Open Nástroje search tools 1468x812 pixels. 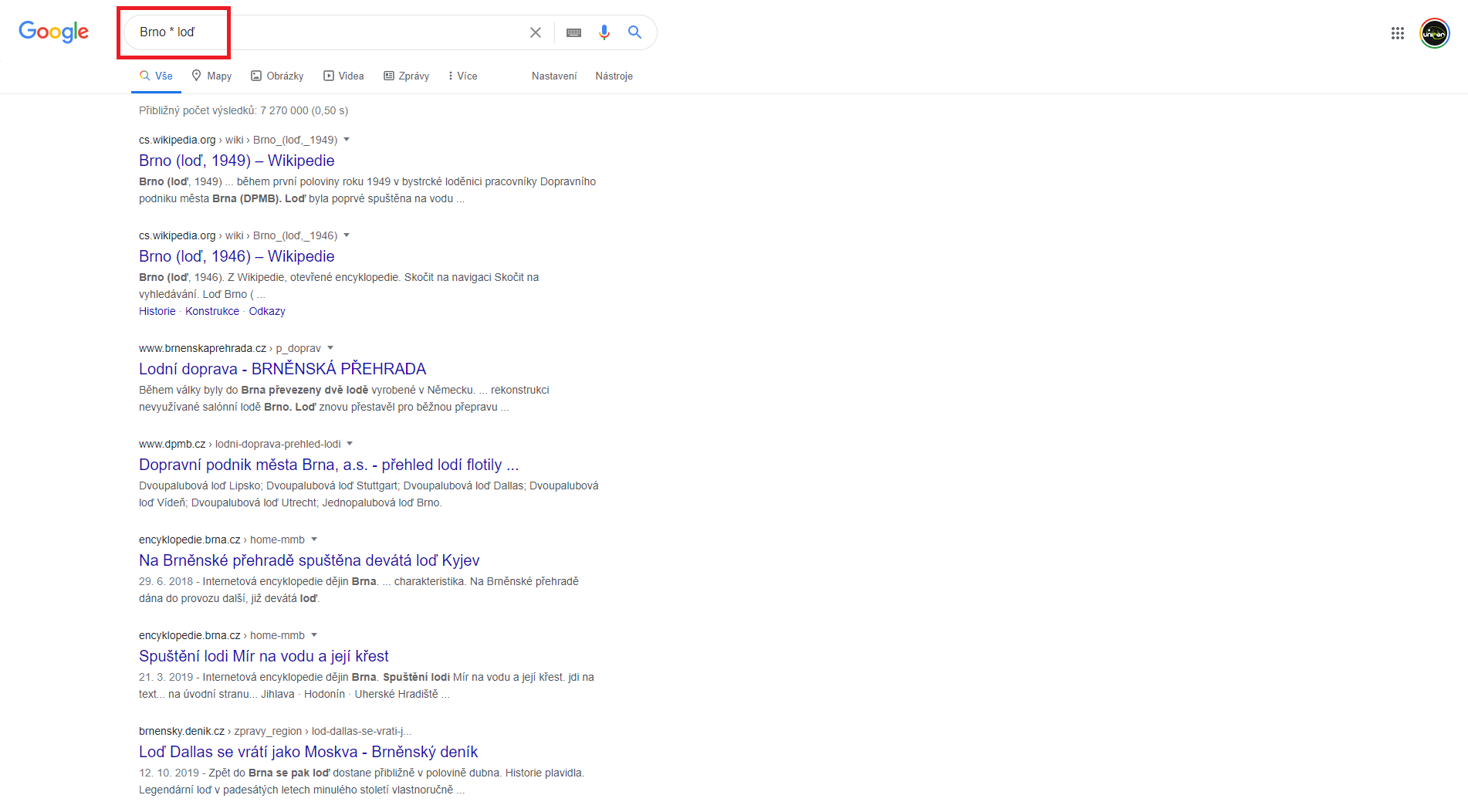[614, 76]
